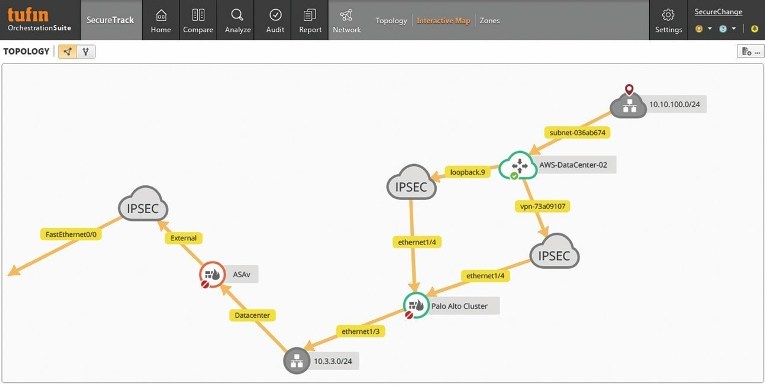Select the Interactive Map sub-tab
The image size is (765, 385).
coord(443,20)
